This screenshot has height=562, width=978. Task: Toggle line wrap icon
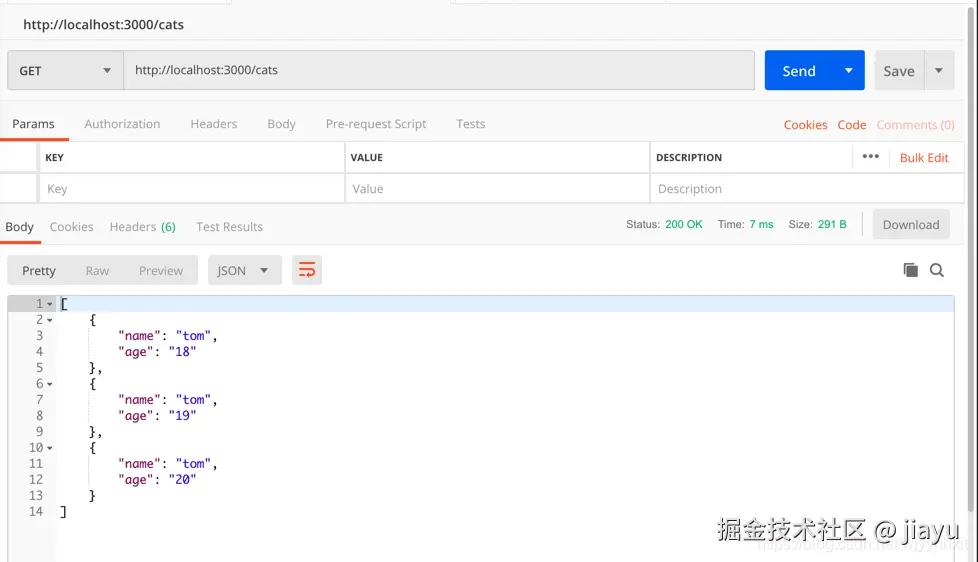(307, 270)
